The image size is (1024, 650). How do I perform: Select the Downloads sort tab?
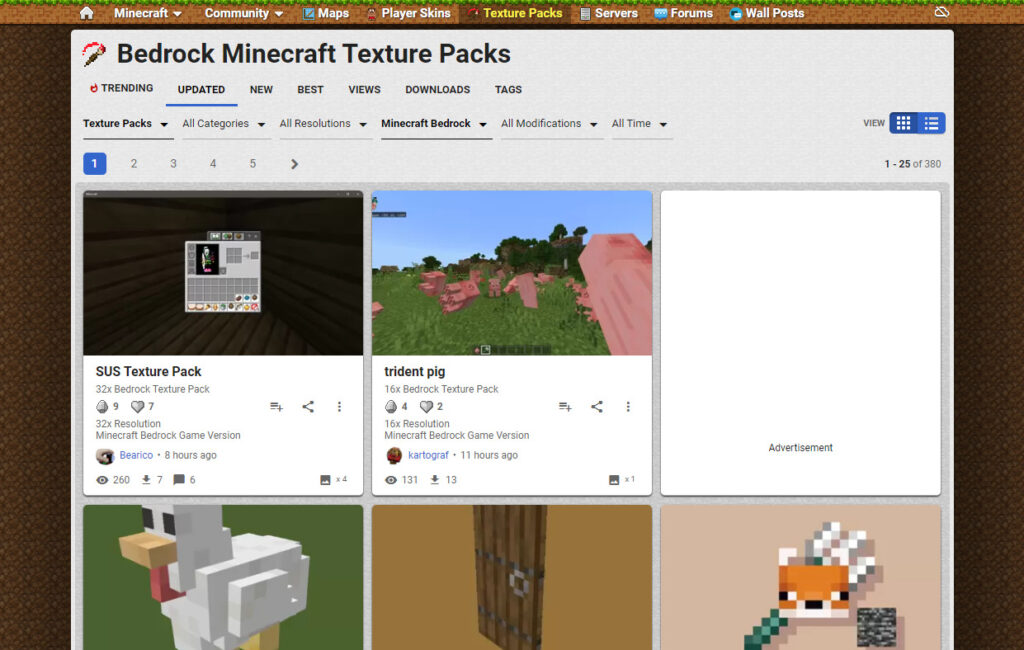click(x=437, y=89)
